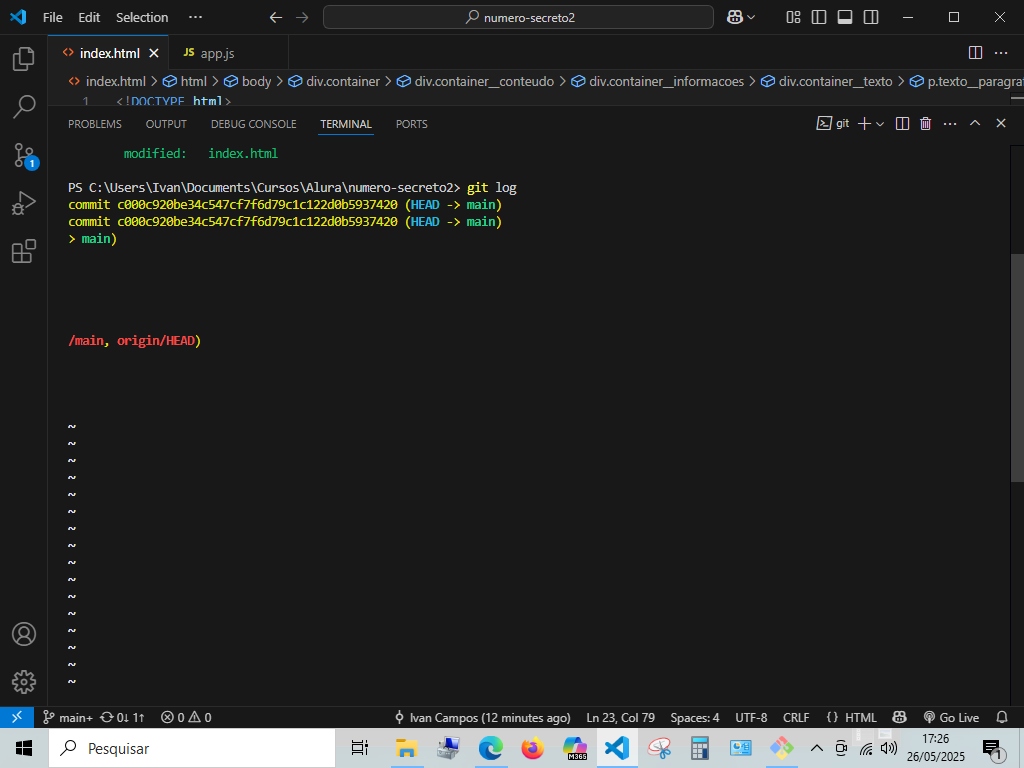Screen dimensions: 1024x768
Task: Open the OUTPUT panel tab
Action: pos(166,124)
